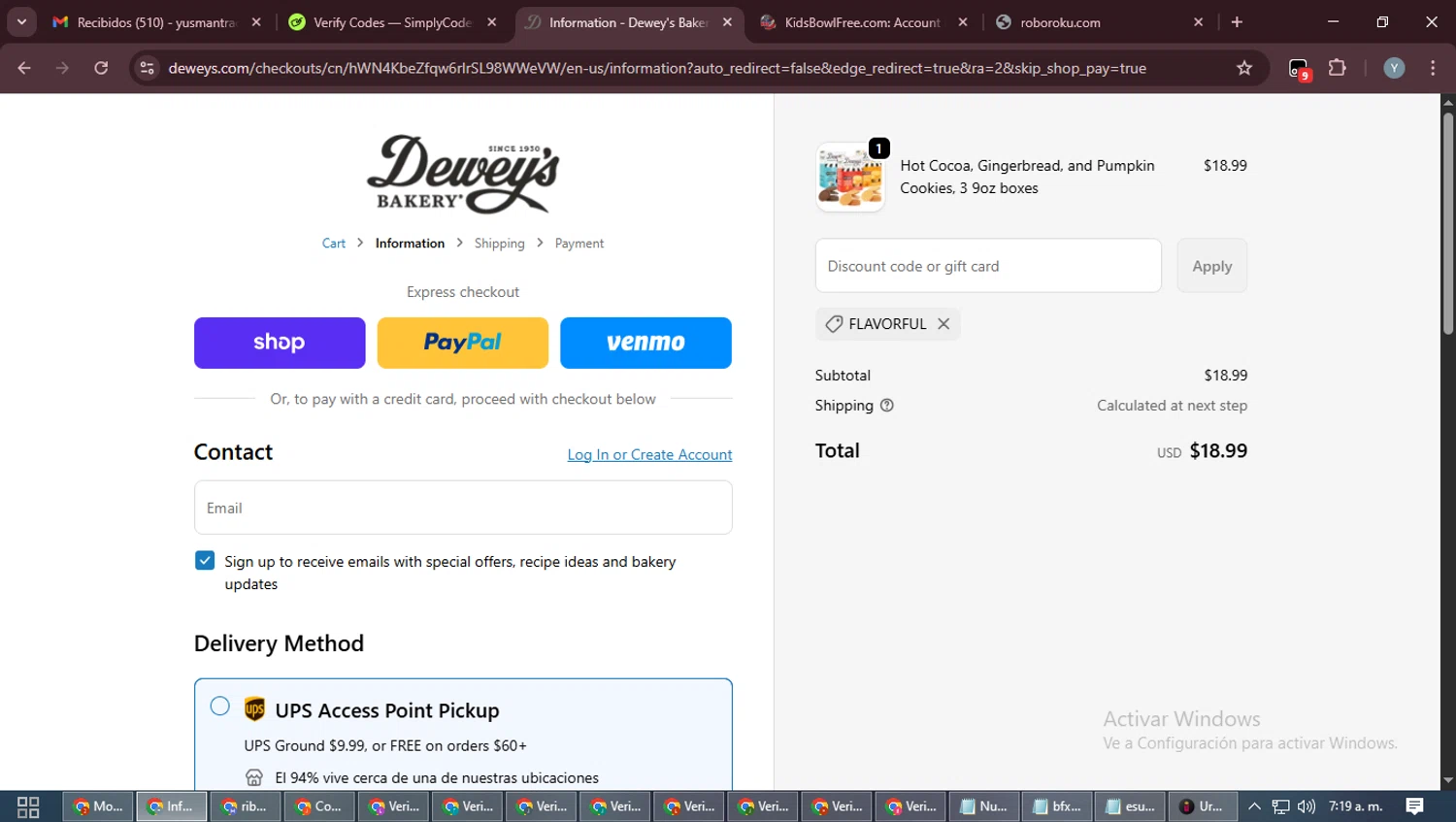Bookmark this page with star icon
1456x822 pixels.
pyautogui.click(x=1244, y=68)
